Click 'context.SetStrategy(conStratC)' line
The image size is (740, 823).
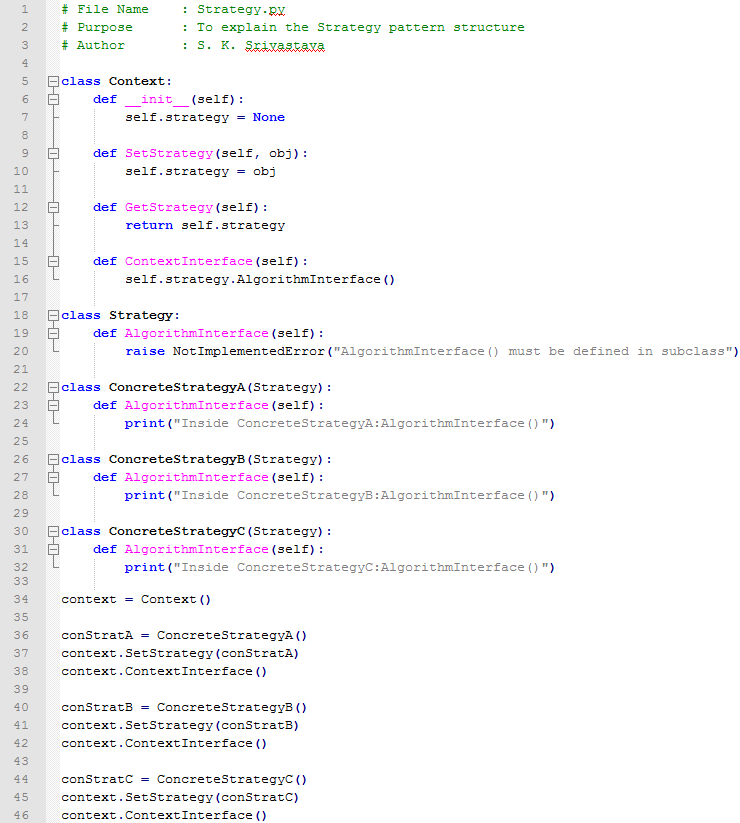click(180, 797)
